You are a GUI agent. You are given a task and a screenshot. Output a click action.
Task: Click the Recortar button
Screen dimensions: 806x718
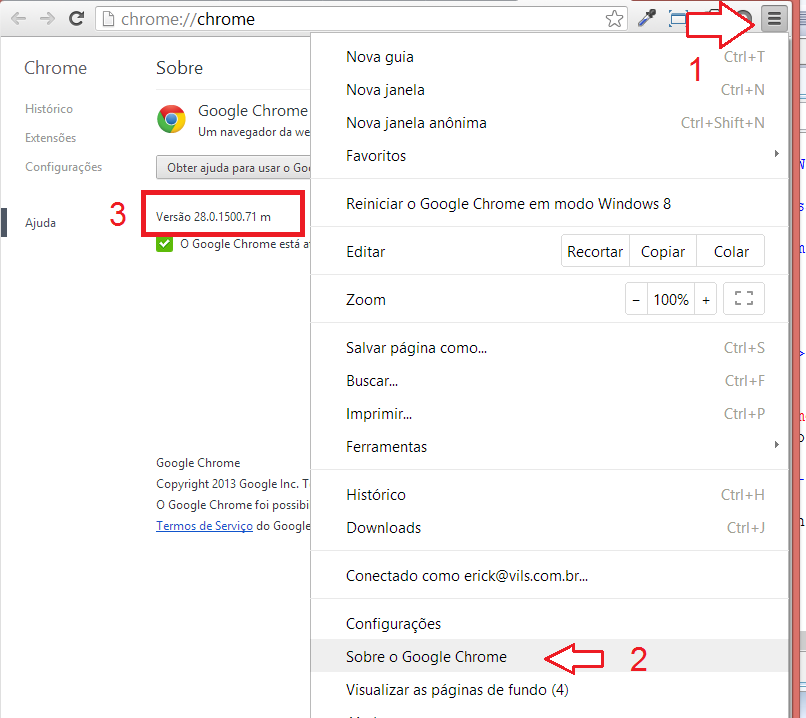(x=595, y=251)
